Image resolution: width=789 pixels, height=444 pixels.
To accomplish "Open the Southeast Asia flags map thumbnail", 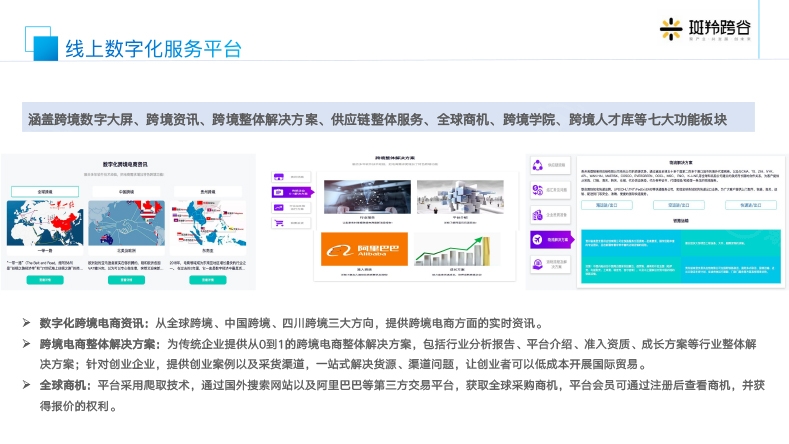I will tap(208, 223).
